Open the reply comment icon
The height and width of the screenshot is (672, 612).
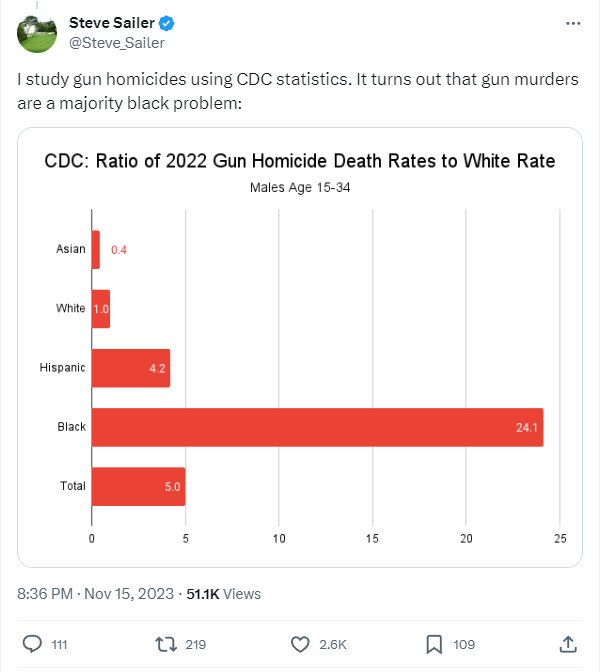click(32, 644)
